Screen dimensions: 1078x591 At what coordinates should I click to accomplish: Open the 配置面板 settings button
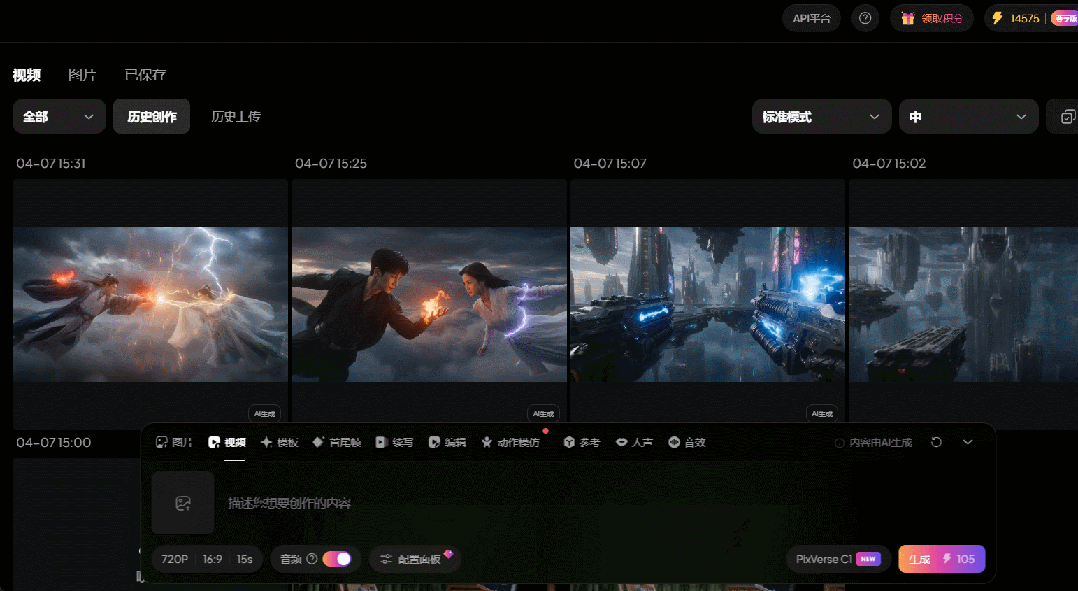pos(415,559)
